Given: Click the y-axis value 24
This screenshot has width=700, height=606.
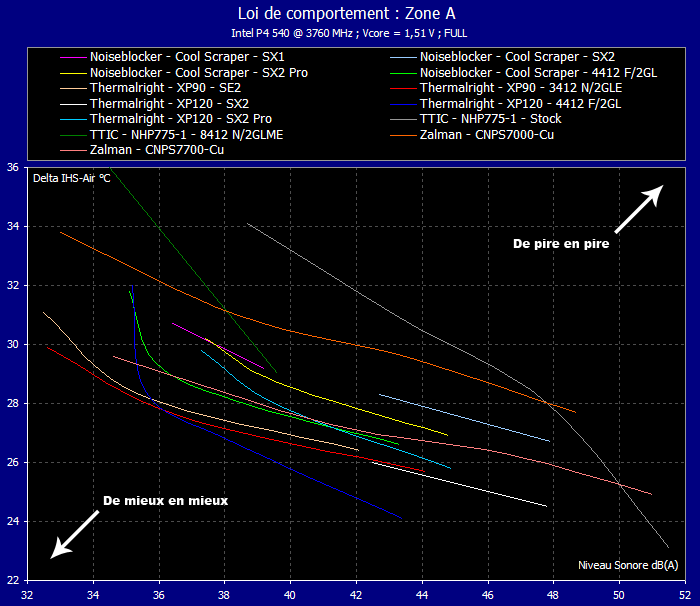Looking at the screenshot, I should tap(12, 521).
